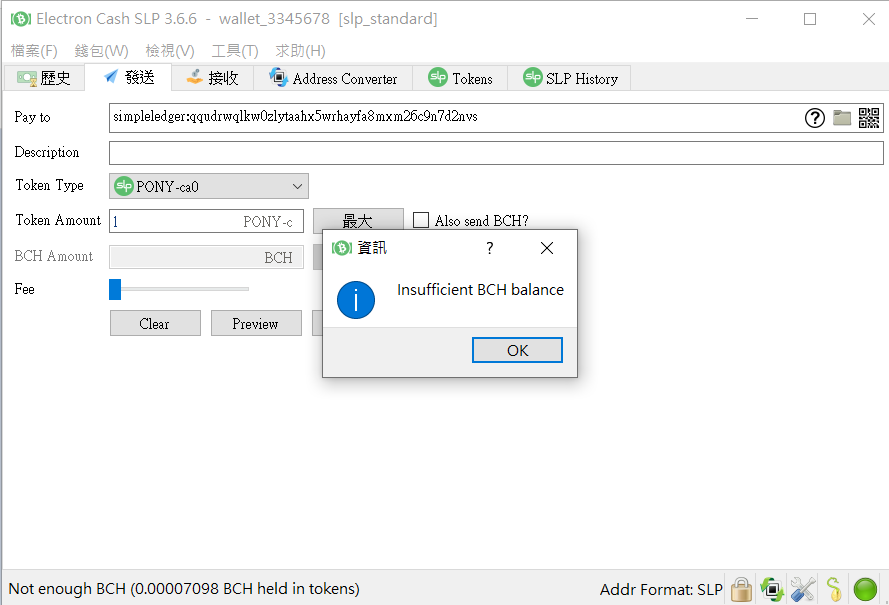
Task: Click the Clear button
Action: point(155,323)
